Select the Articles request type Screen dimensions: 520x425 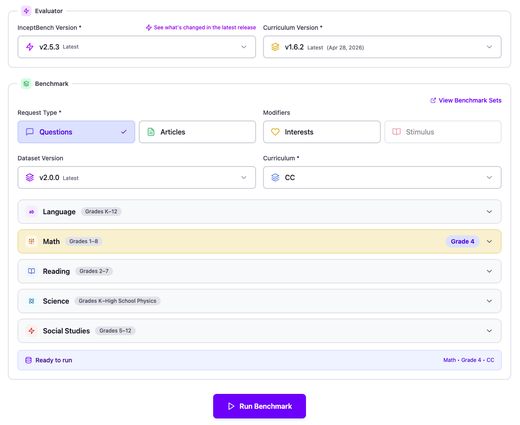pyautogui.click(x=197, y=132)
